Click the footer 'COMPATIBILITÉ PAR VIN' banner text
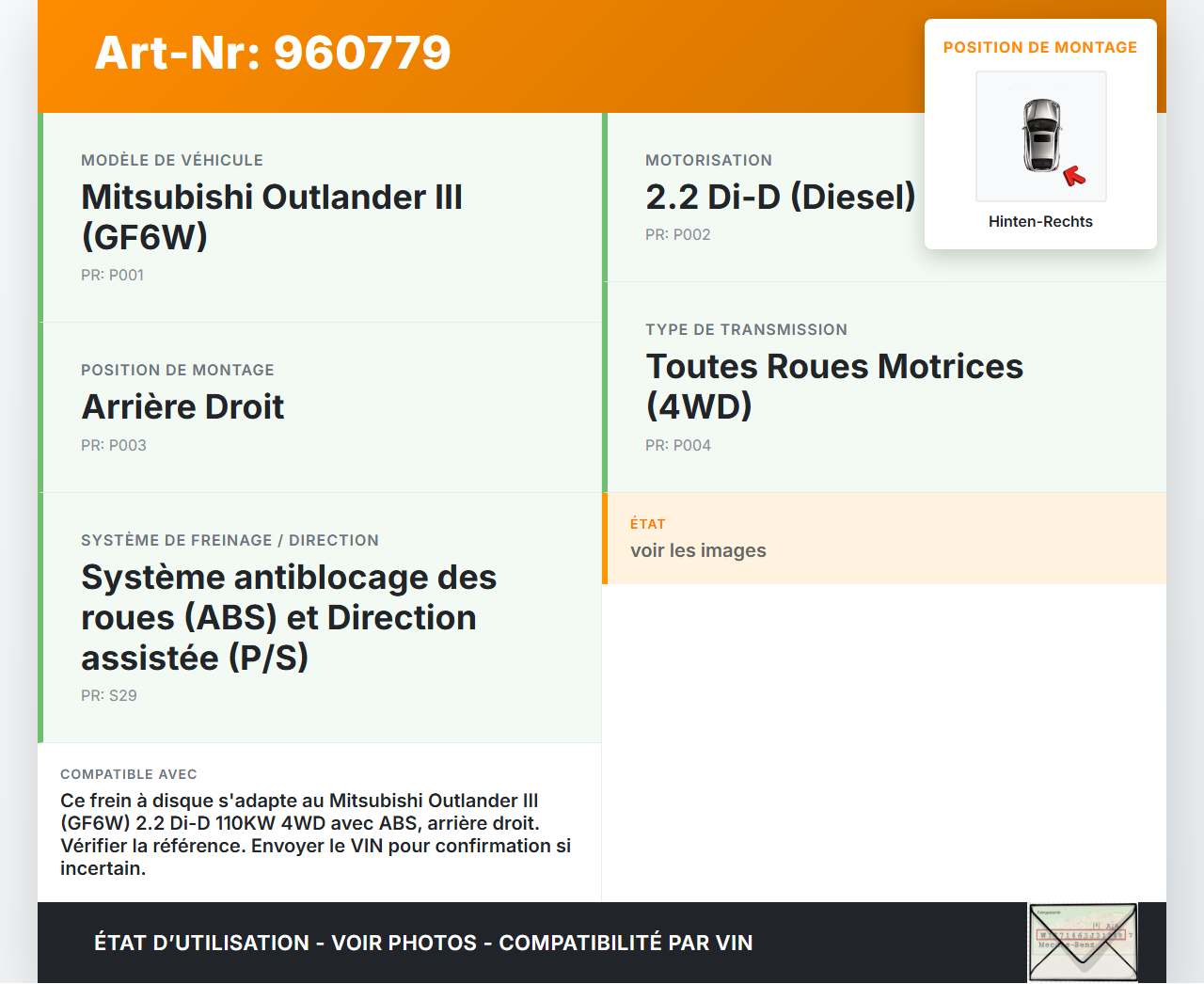This screenshot has height=984, width=1204. click(x=625, y=944)
